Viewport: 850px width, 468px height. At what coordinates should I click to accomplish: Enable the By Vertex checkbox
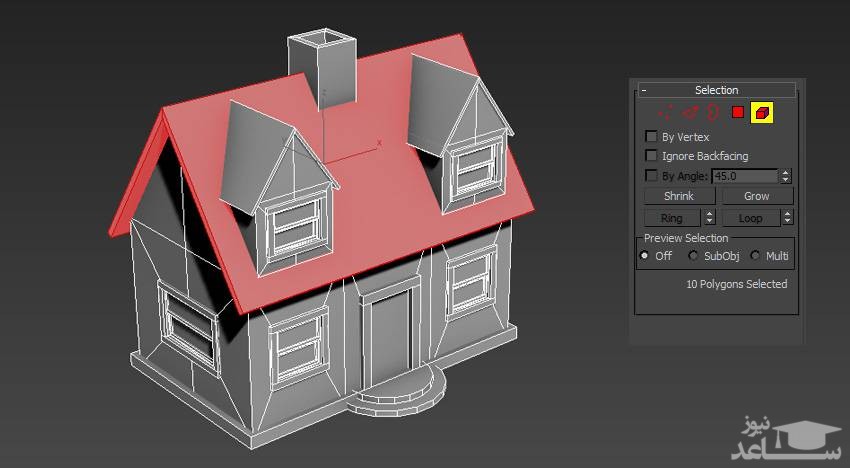652,137
